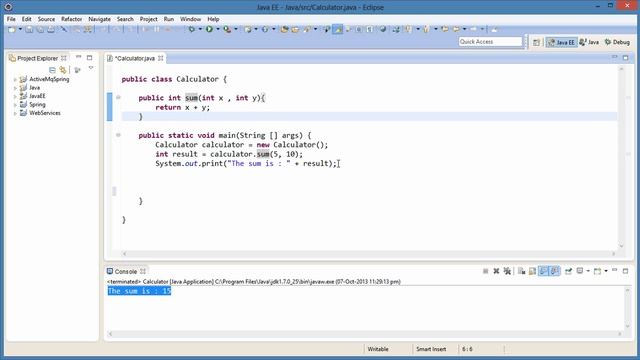The height and width of the screenshot is (360, 640).
Task: Select the ActiveMqSpring project in the tree
Action: [x=49, y=79]
